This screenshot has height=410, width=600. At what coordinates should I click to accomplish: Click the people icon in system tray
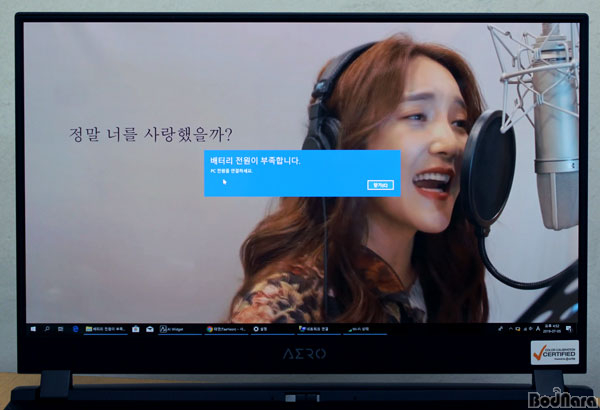click(500, 329)
